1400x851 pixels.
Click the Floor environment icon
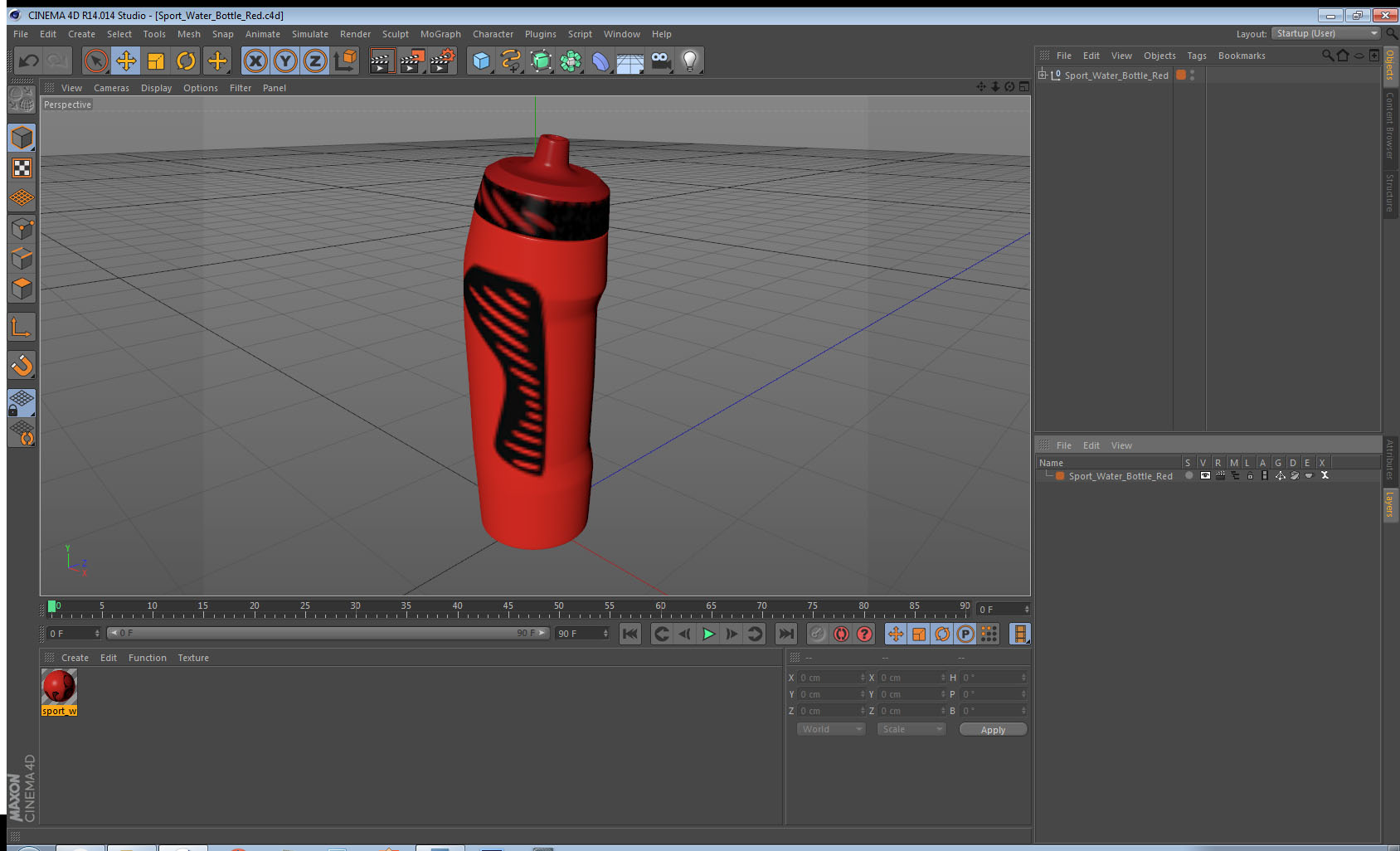pyautogui.click(x=630, y=61)
